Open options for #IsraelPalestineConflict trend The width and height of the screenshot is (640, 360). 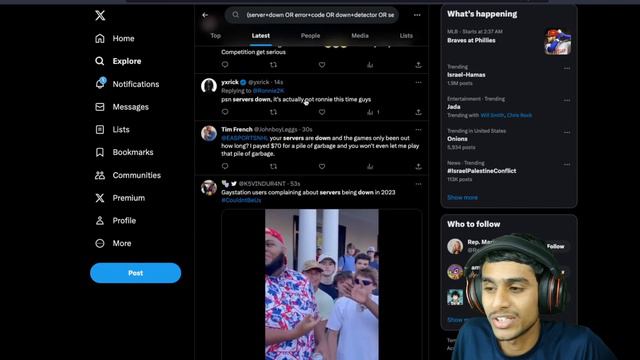(x=567, y=164)
